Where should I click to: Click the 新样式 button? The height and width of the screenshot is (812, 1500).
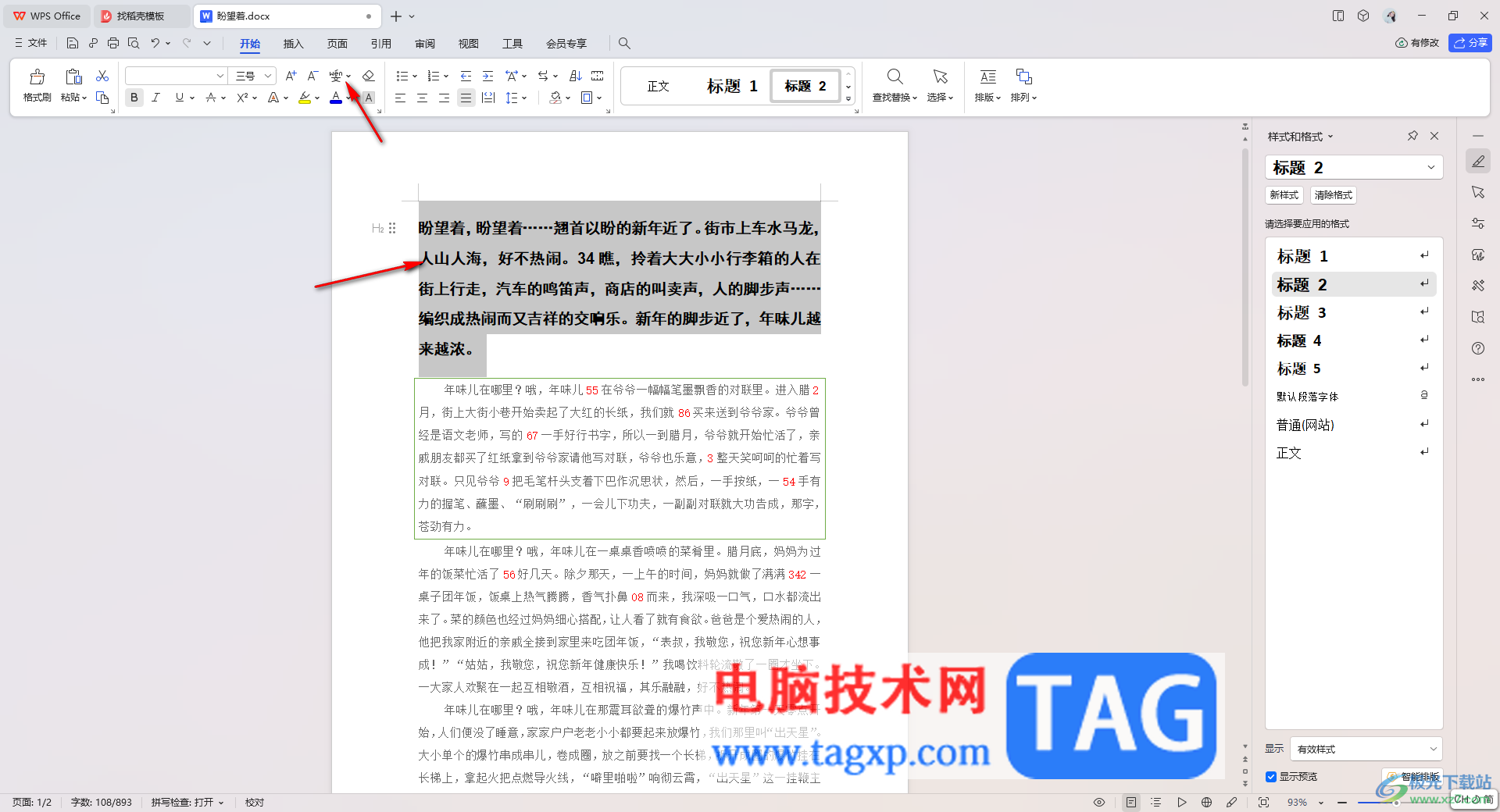point(1284,195)
